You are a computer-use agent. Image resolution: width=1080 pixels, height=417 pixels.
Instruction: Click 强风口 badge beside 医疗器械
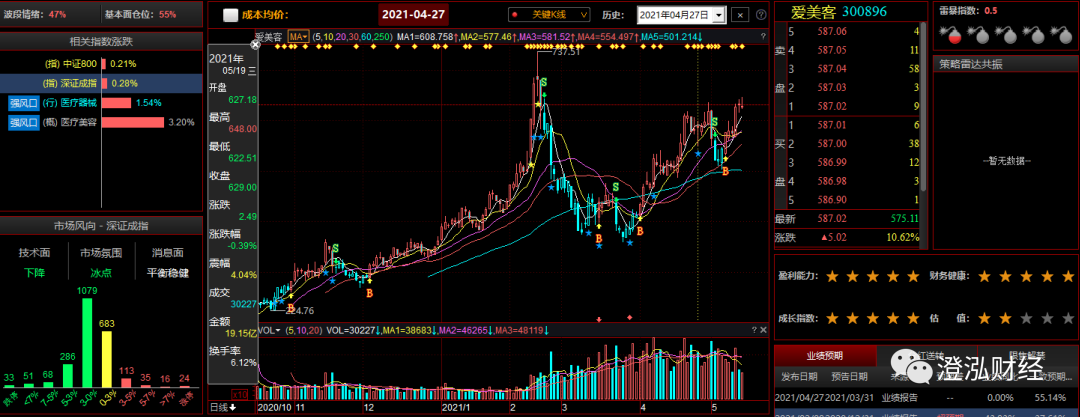(23, 103)
